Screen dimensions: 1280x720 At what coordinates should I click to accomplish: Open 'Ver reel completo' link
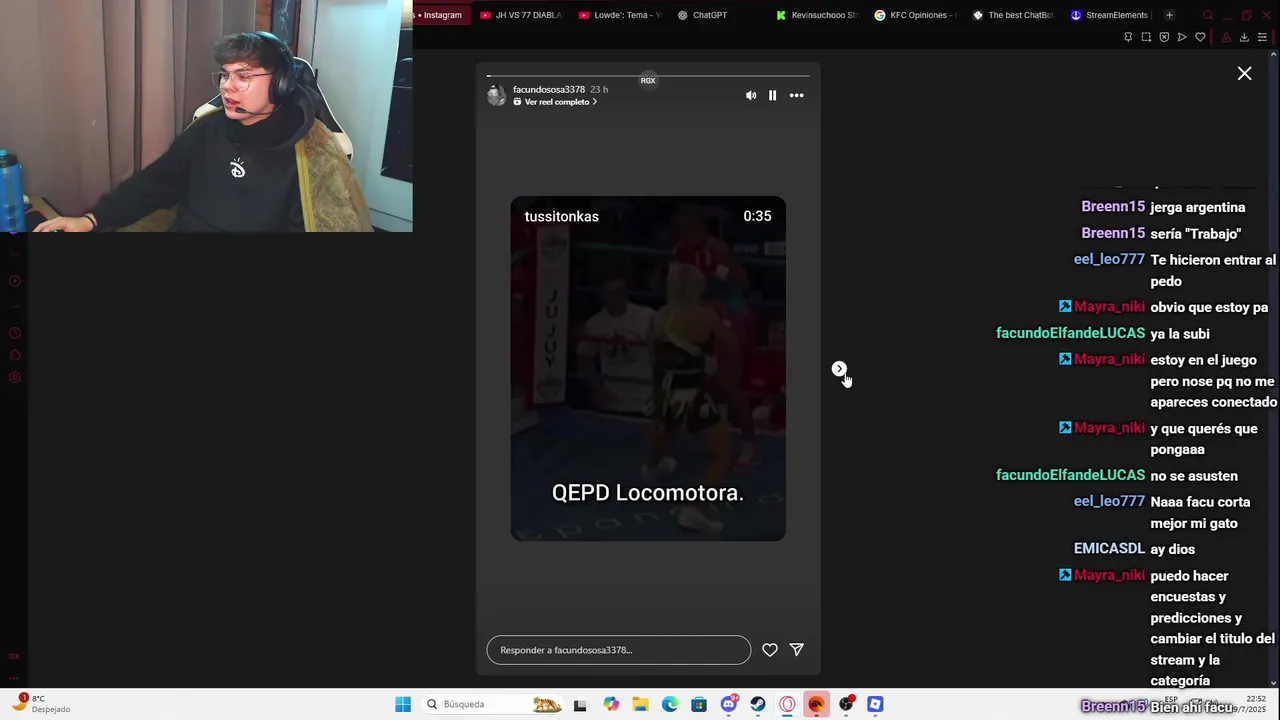tap(555, 102)
